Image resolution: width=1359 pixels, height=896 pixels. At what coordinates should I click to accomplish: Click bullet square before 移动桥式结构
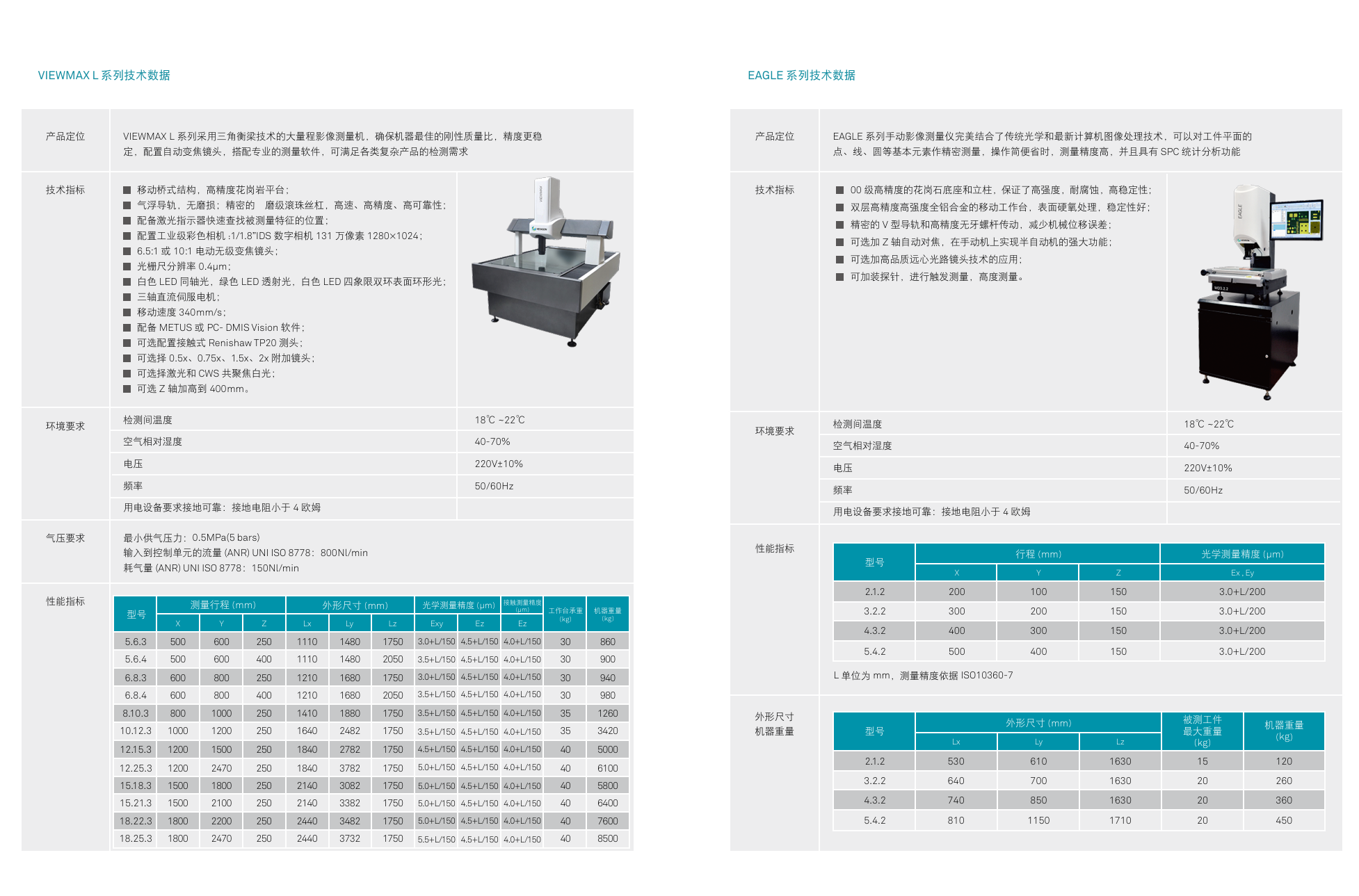tap(127, 190)
